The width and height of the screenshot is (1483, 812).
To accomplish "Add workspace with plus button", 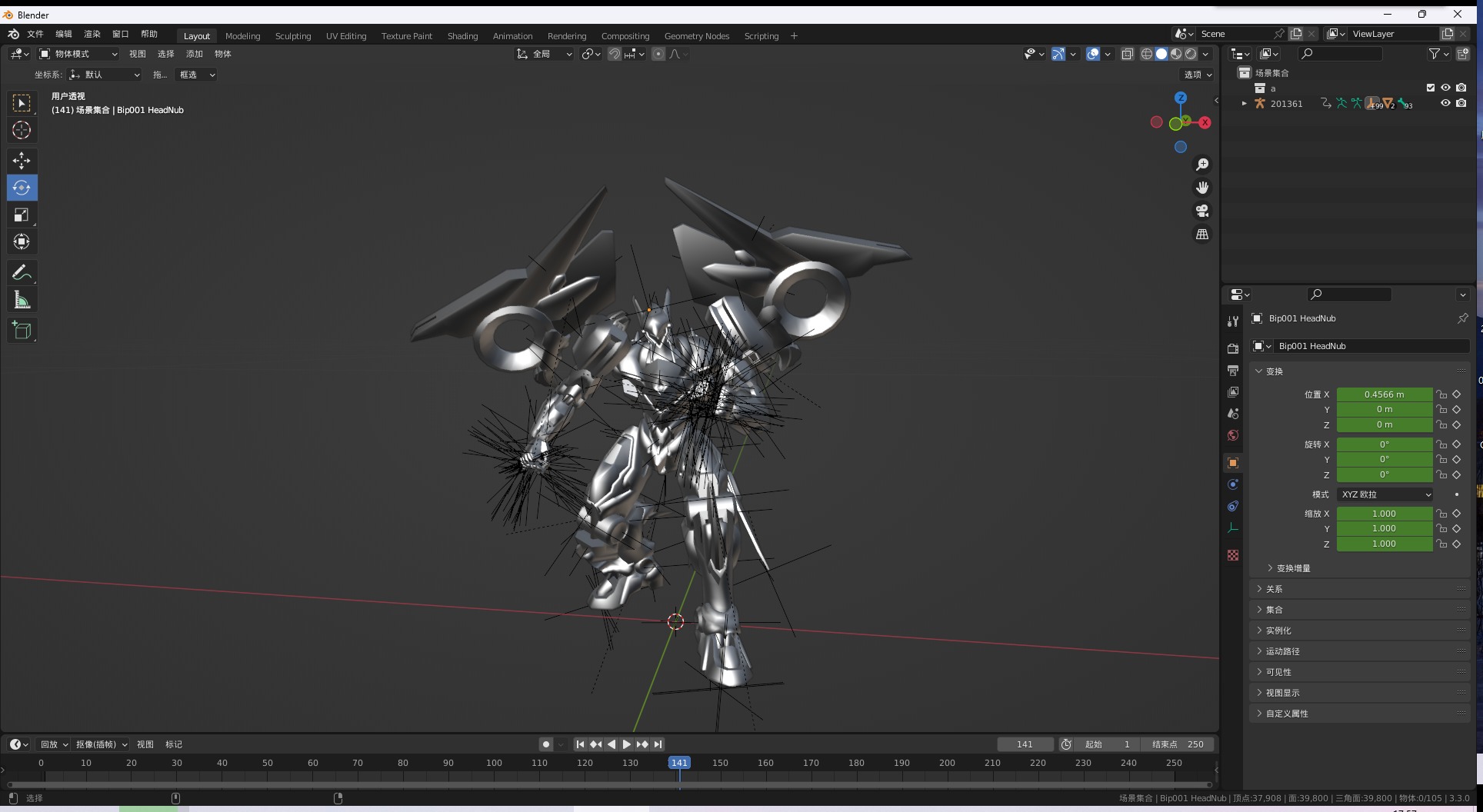I will (794, 36).
